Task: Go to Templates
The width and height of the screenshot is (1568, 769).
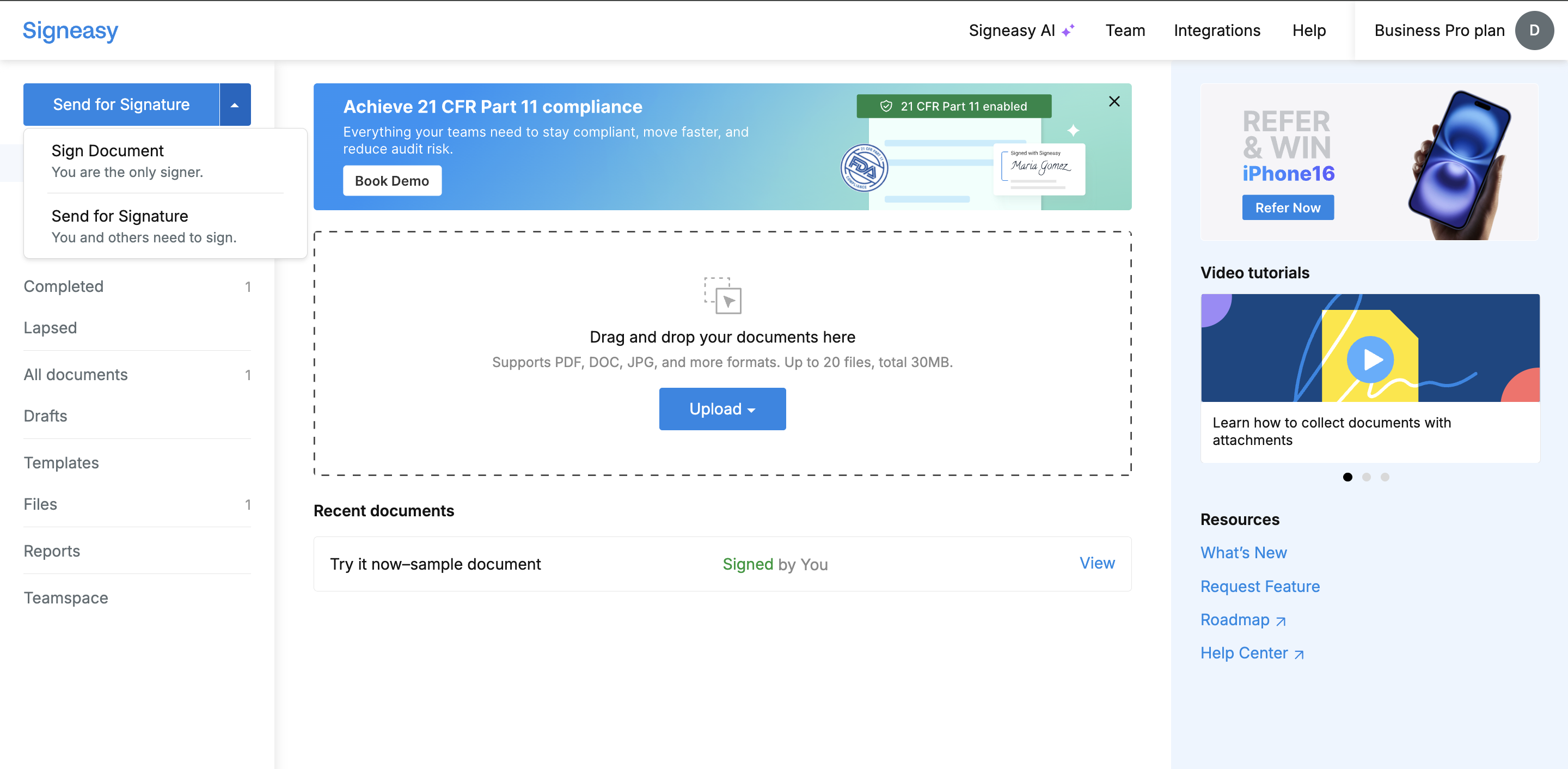Action: click(137, 463)
